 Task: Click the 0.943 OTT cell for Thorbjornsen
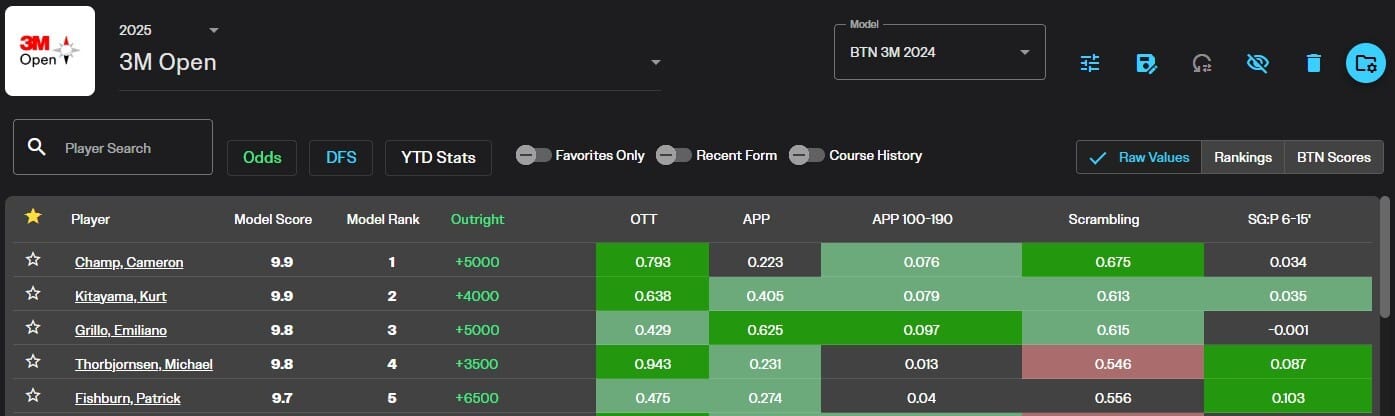[x=652, y=362]
